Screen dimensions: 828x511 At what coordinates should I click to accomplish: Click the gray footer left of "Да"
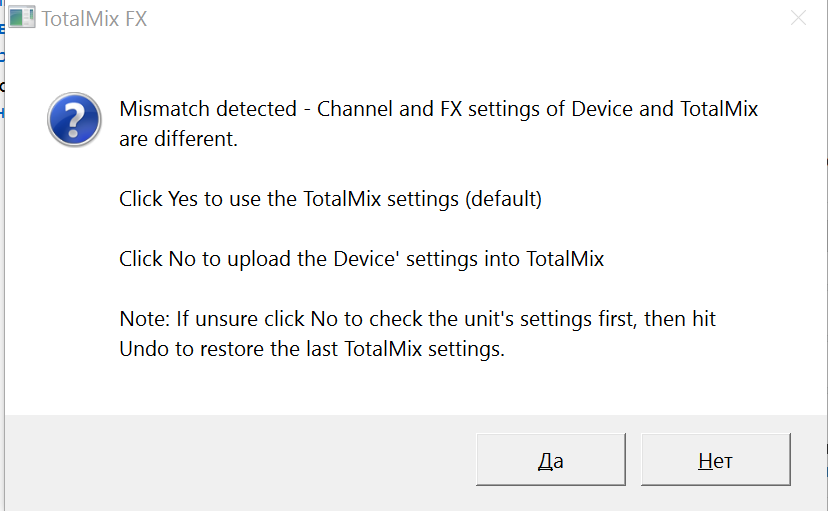240,461
